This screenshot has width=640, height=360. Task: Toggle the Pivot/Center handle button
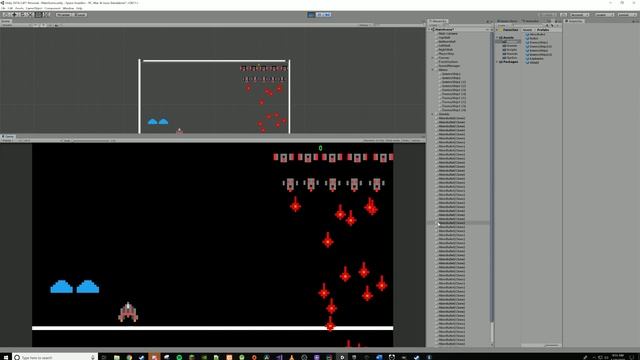64,15
